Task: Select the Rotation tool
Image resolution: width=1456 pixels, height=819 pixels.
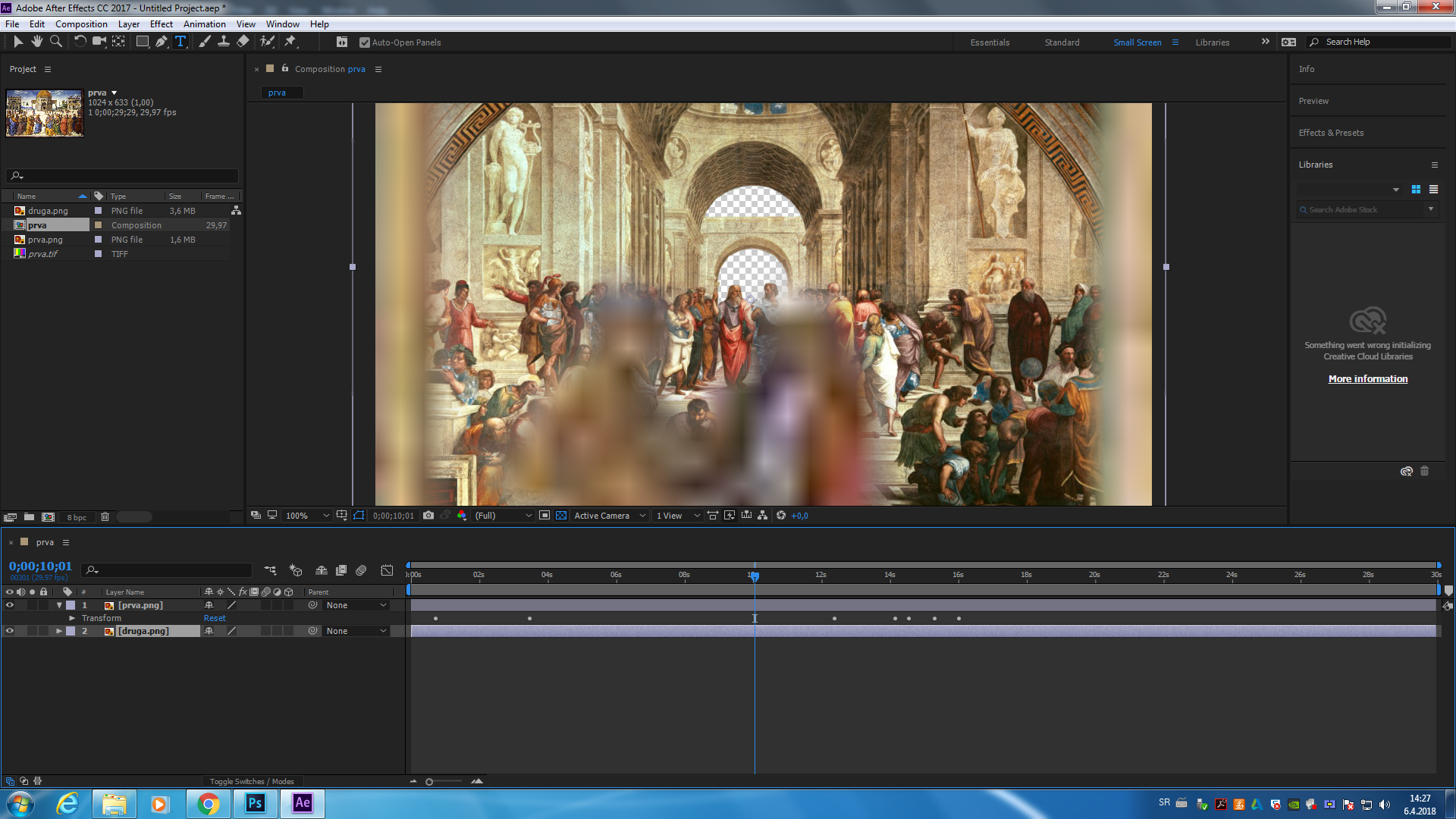Action: pos(80,42)
